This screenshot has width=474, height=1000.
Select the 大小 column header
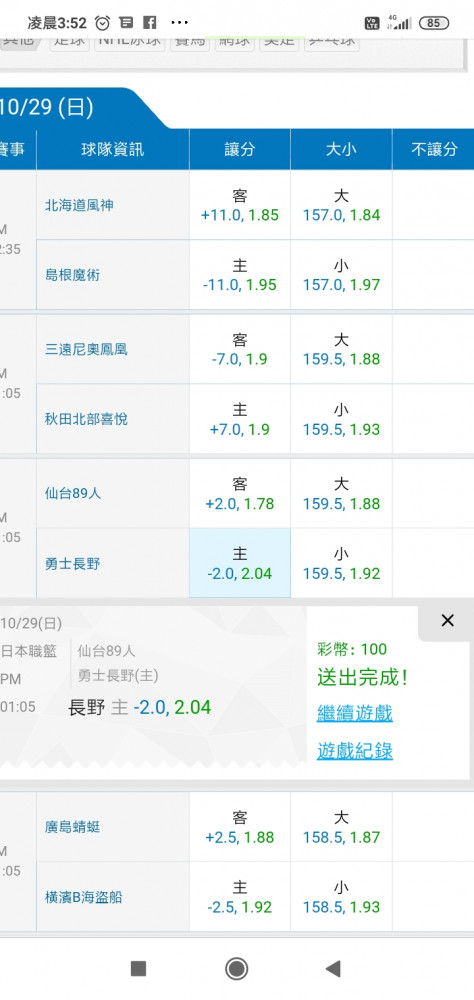click(341, 149)
